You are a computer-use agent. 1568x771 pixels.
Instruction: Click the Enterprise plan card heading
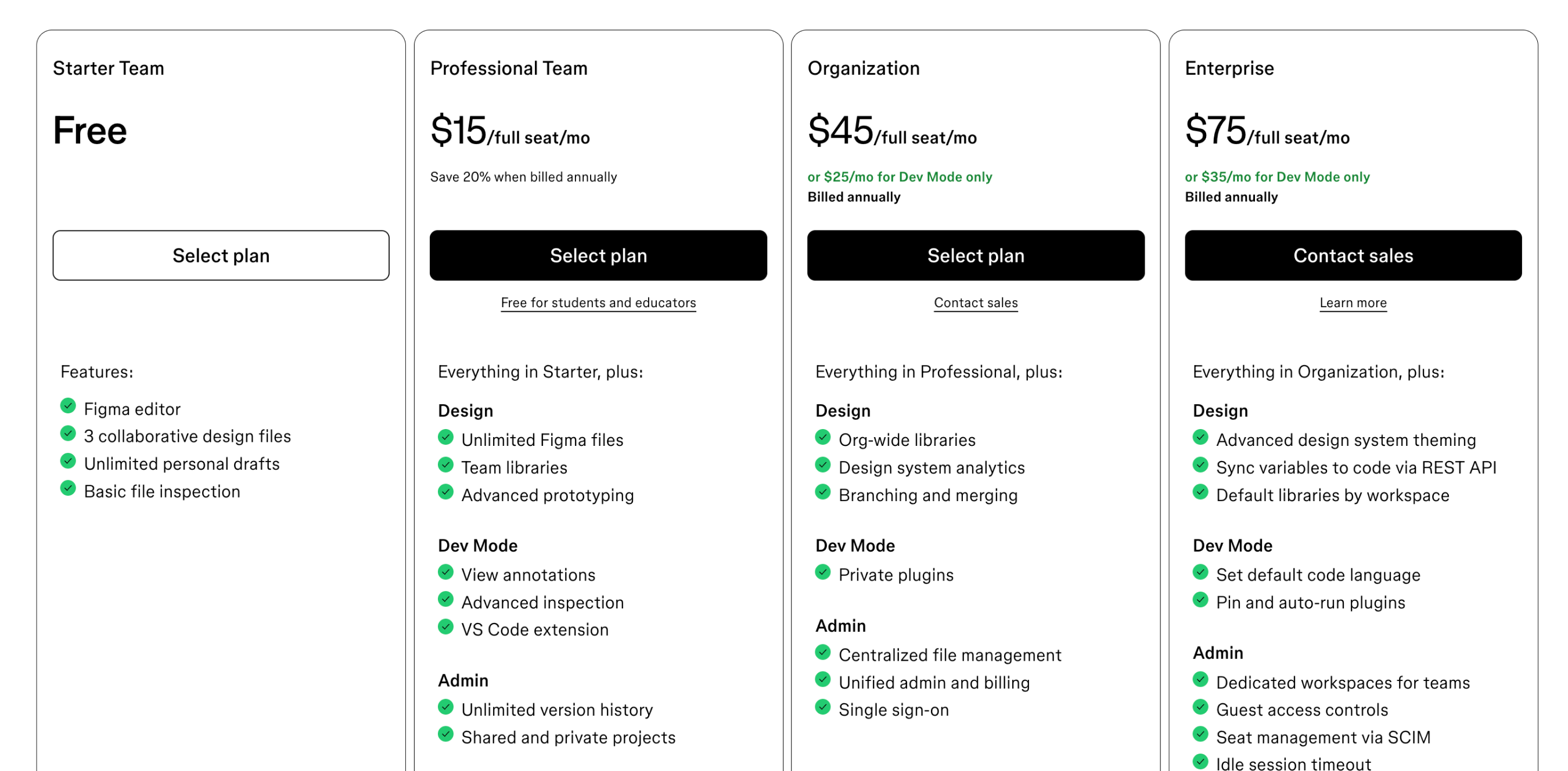coord(1228,68)
